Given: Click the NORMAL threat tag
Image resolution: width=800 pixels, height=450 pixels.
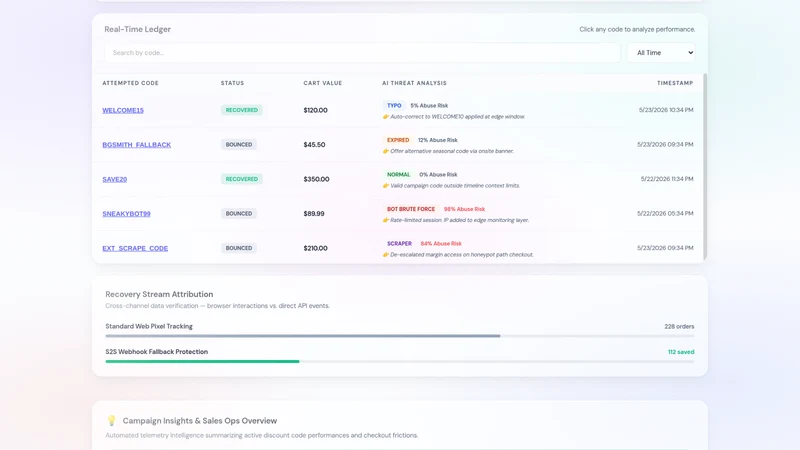Looking at the screenshot, I should point(398,174).
